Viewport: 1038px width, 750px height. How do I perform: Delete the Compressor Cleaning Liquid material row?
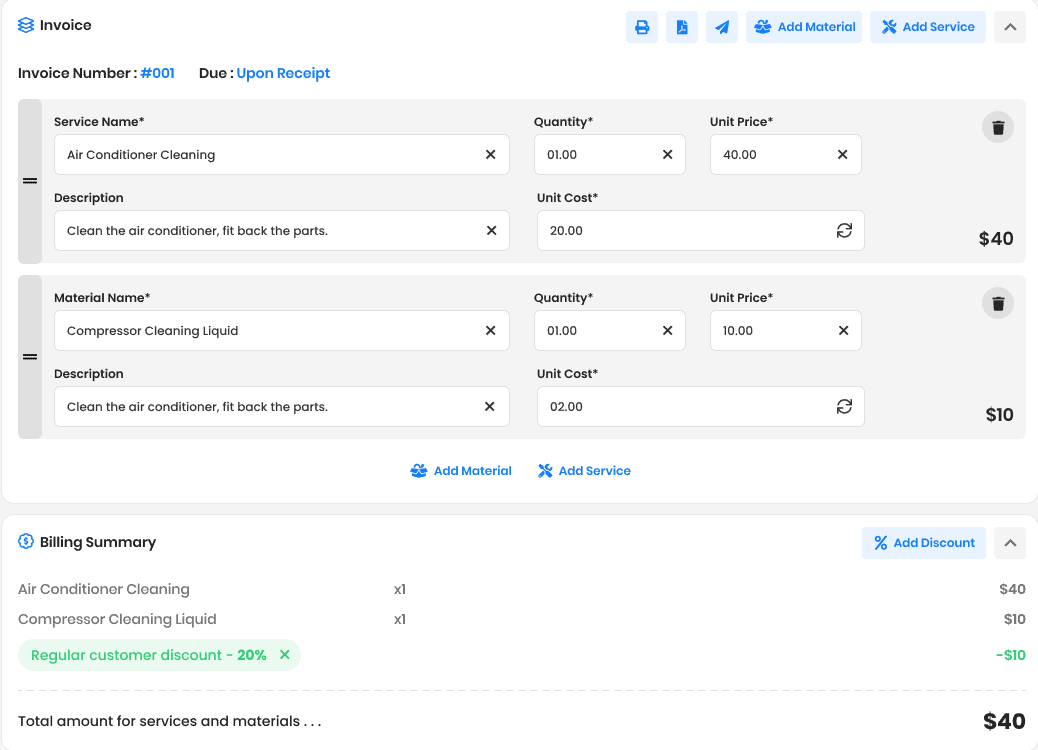click(998, 303)
